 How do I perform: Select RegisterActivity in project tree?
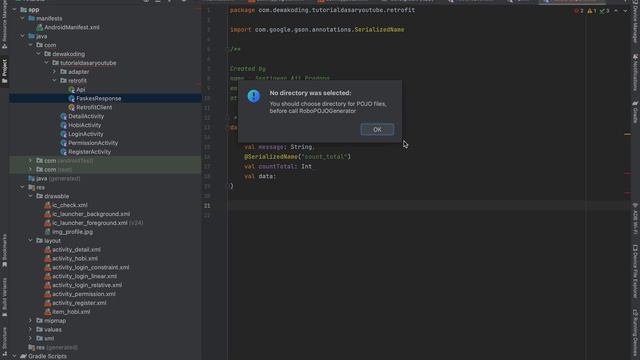[89, 152]
